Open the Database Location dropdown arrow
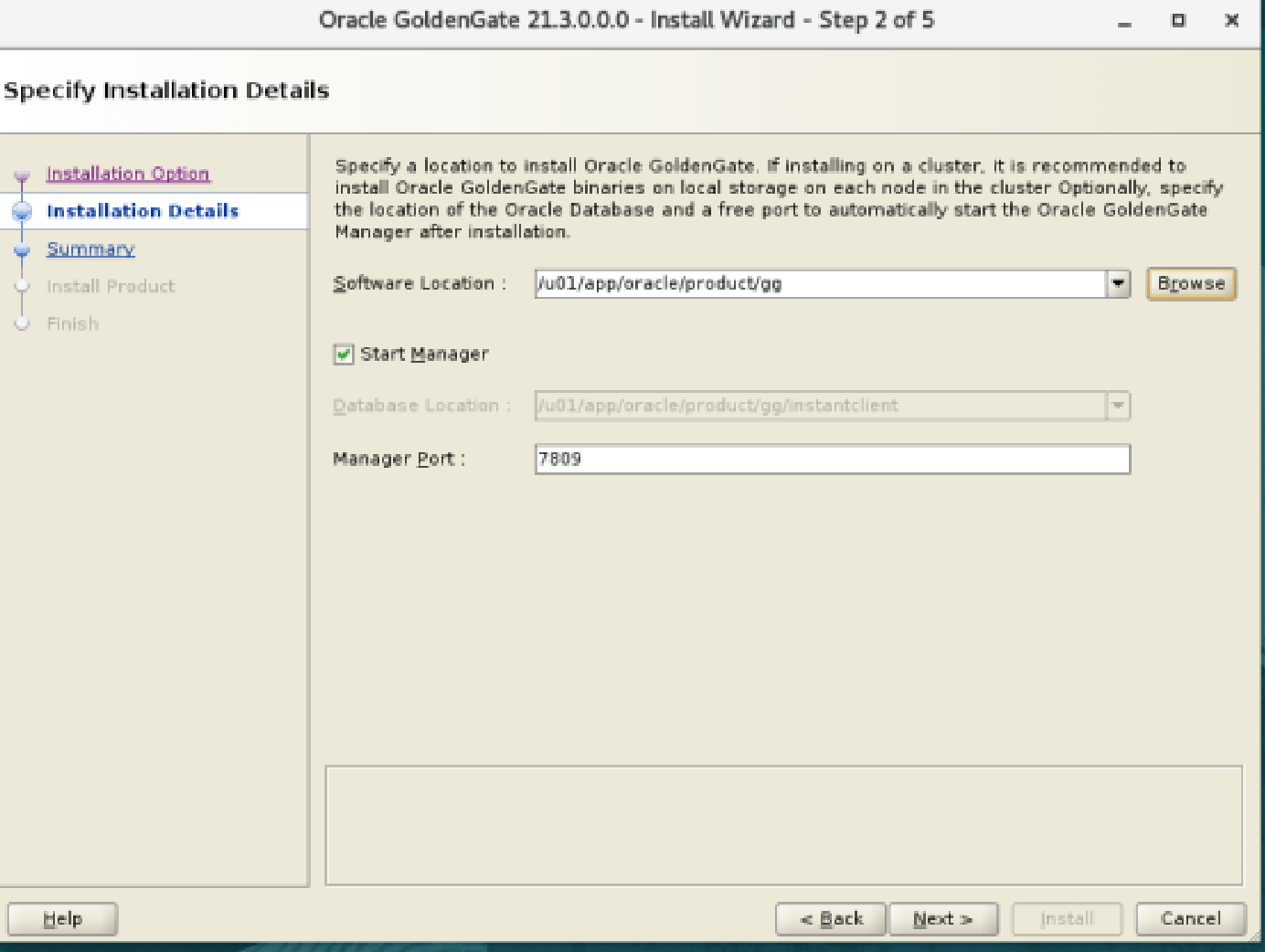Viewport: 1265px width, 952px height. [1118, 406]
